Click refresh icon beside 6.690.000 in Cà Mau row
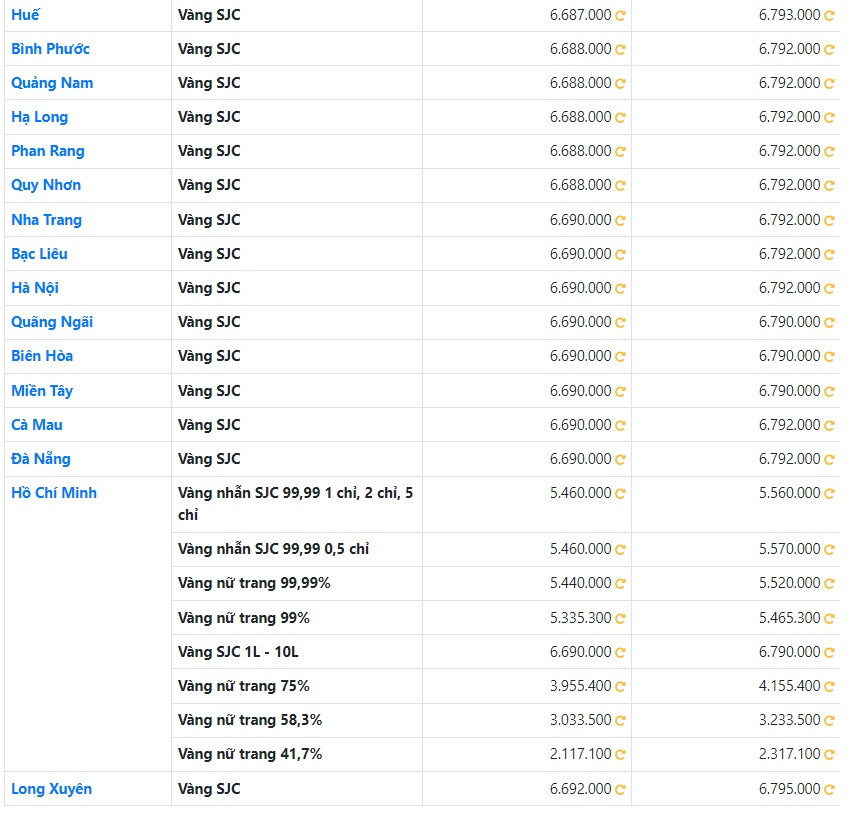 tap(620, 426)
